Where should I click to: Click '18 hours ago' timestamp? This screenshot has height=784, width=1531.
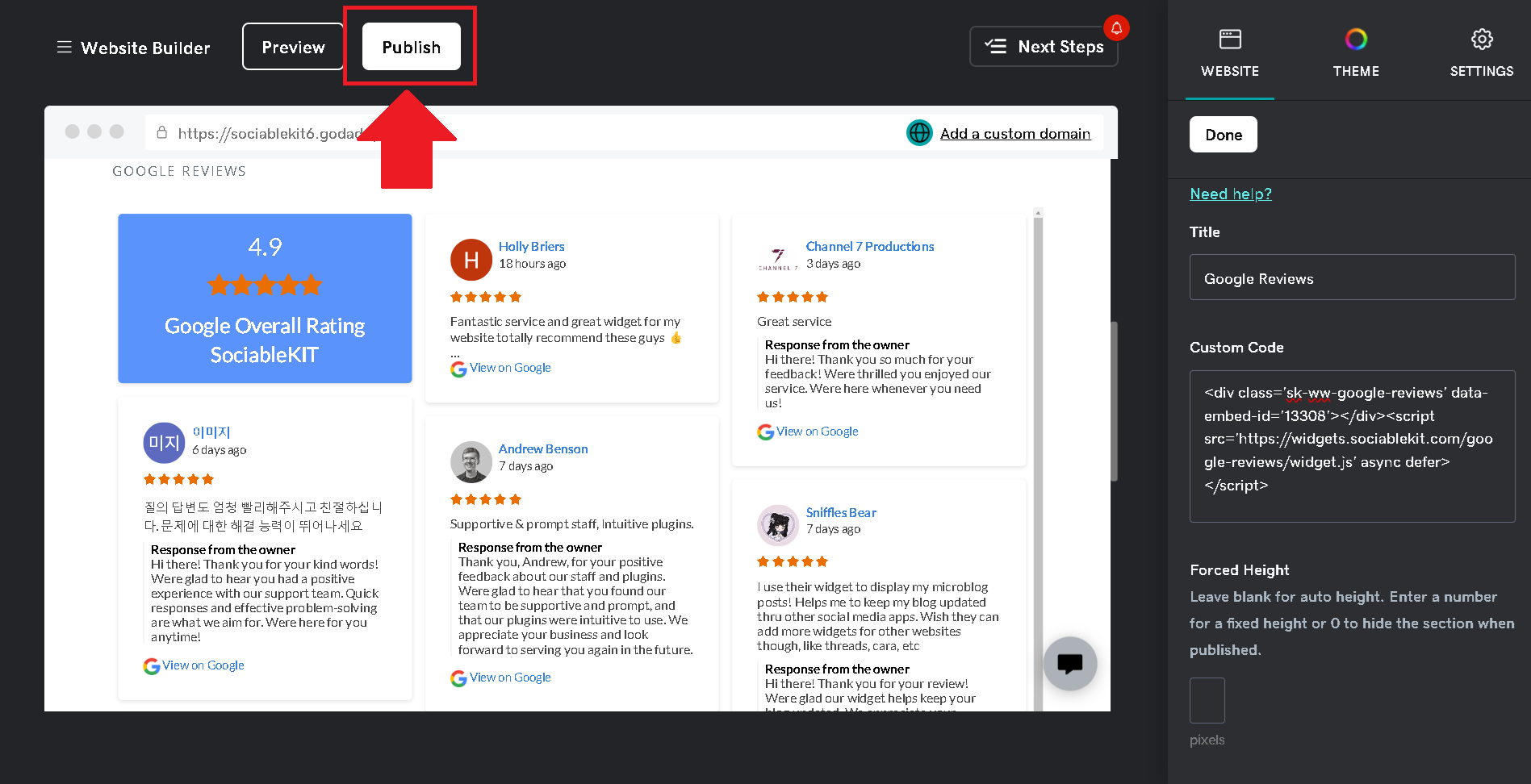532,264
